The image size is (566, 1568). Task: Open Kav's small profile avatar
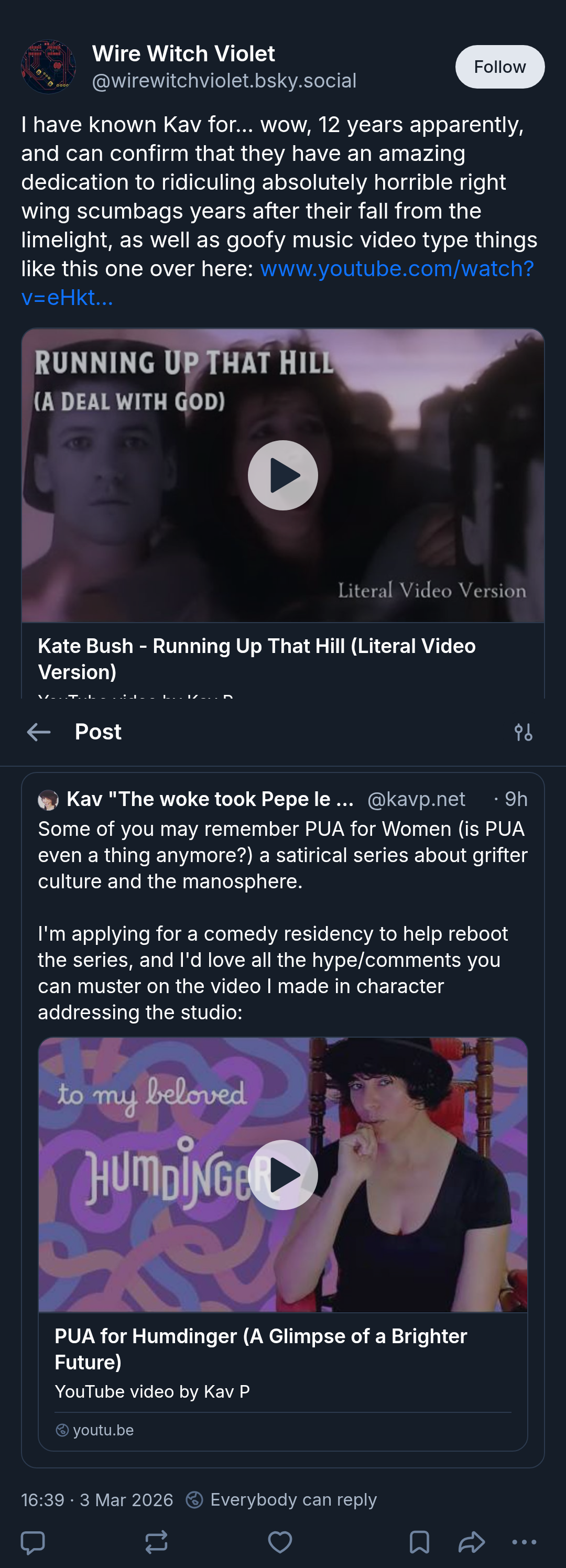48,800
